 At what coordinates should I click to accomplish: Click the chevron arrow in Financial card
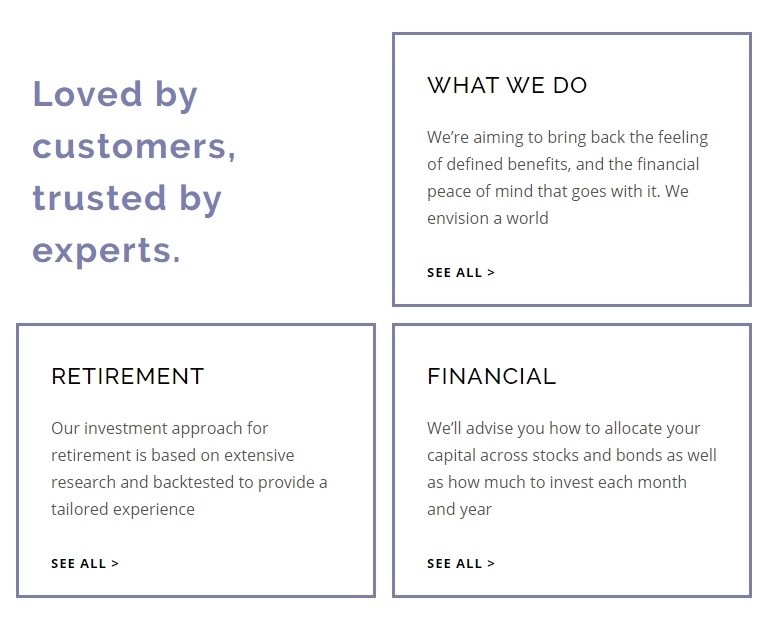491,564
